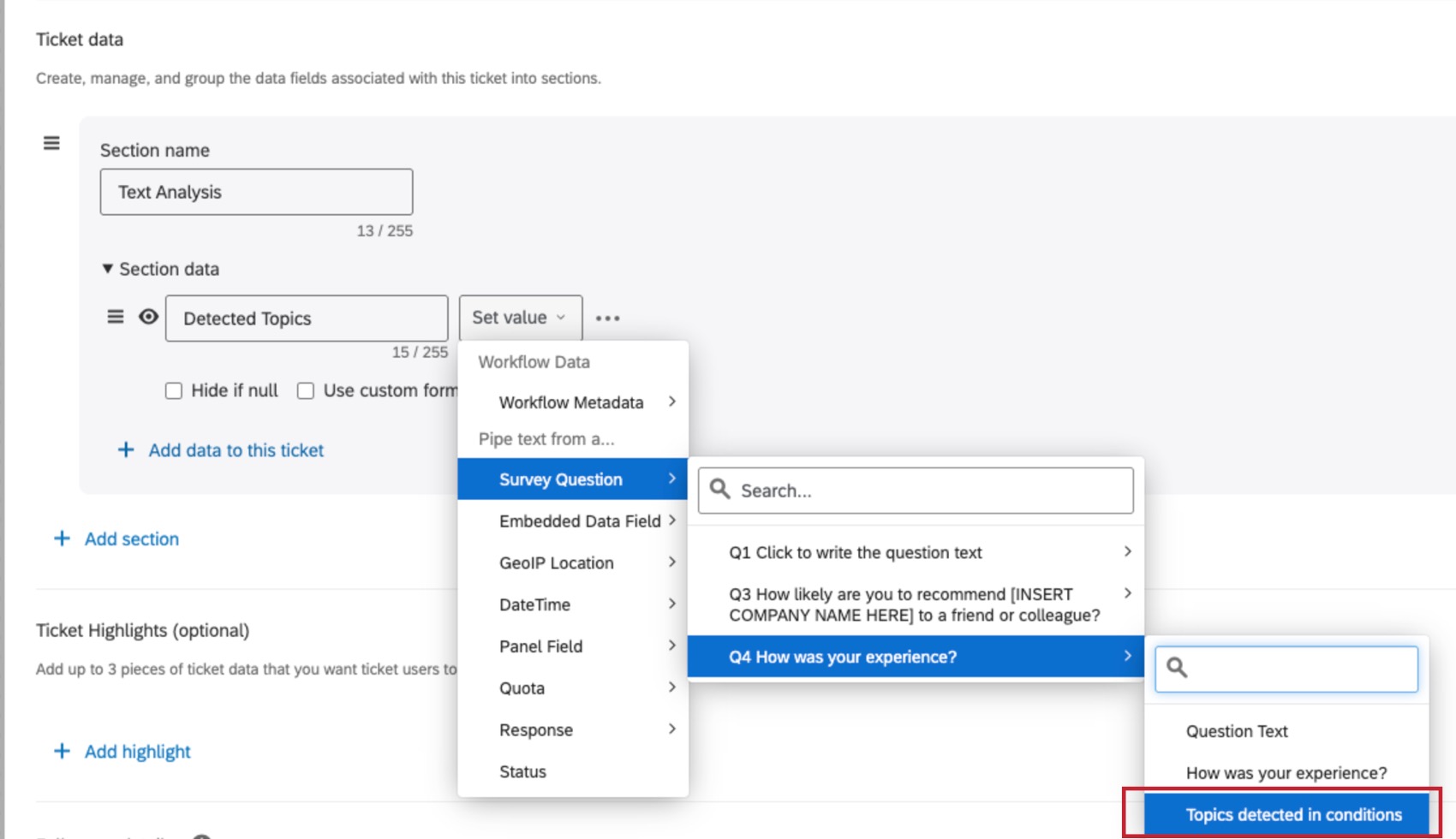Click the magnifier icon in the Q4 submenu search

coord(1177,668)
